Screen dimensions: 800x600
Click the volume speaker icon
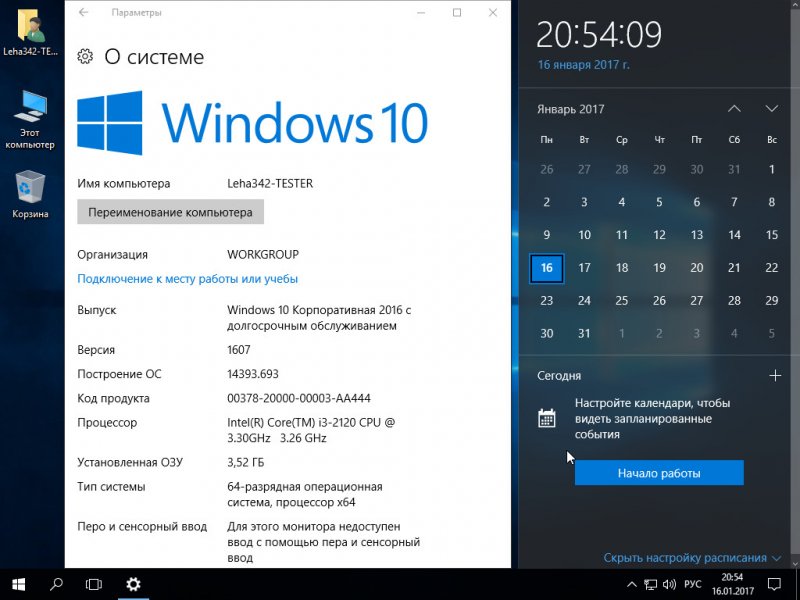[668, 583]
